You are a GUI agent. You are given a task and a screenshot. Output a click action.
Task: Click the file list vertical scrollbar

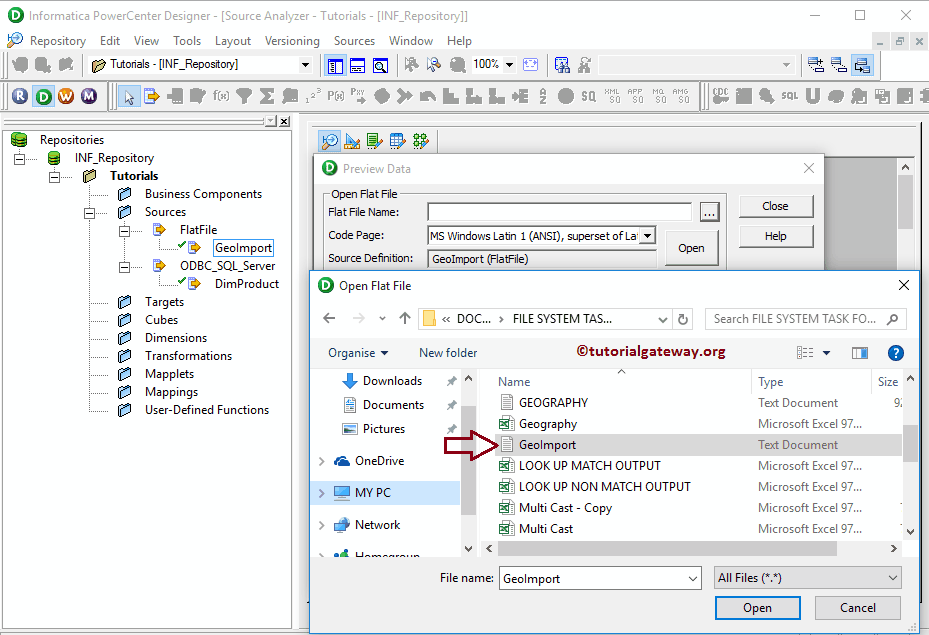pos(910,443)
